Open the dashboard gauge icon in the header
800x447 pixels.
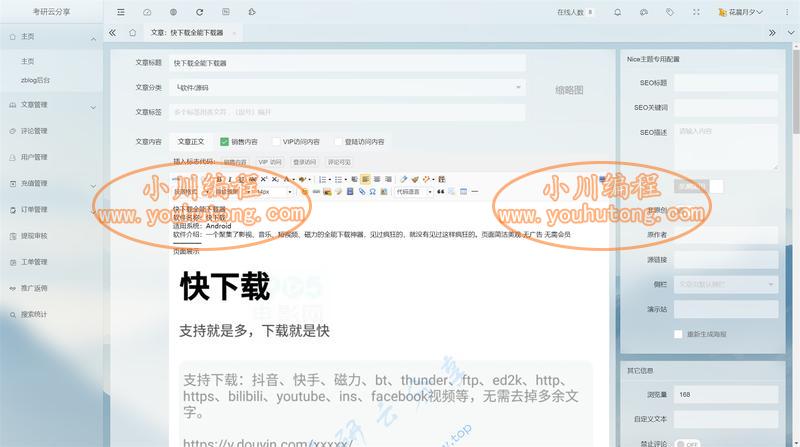pos(147,12)
